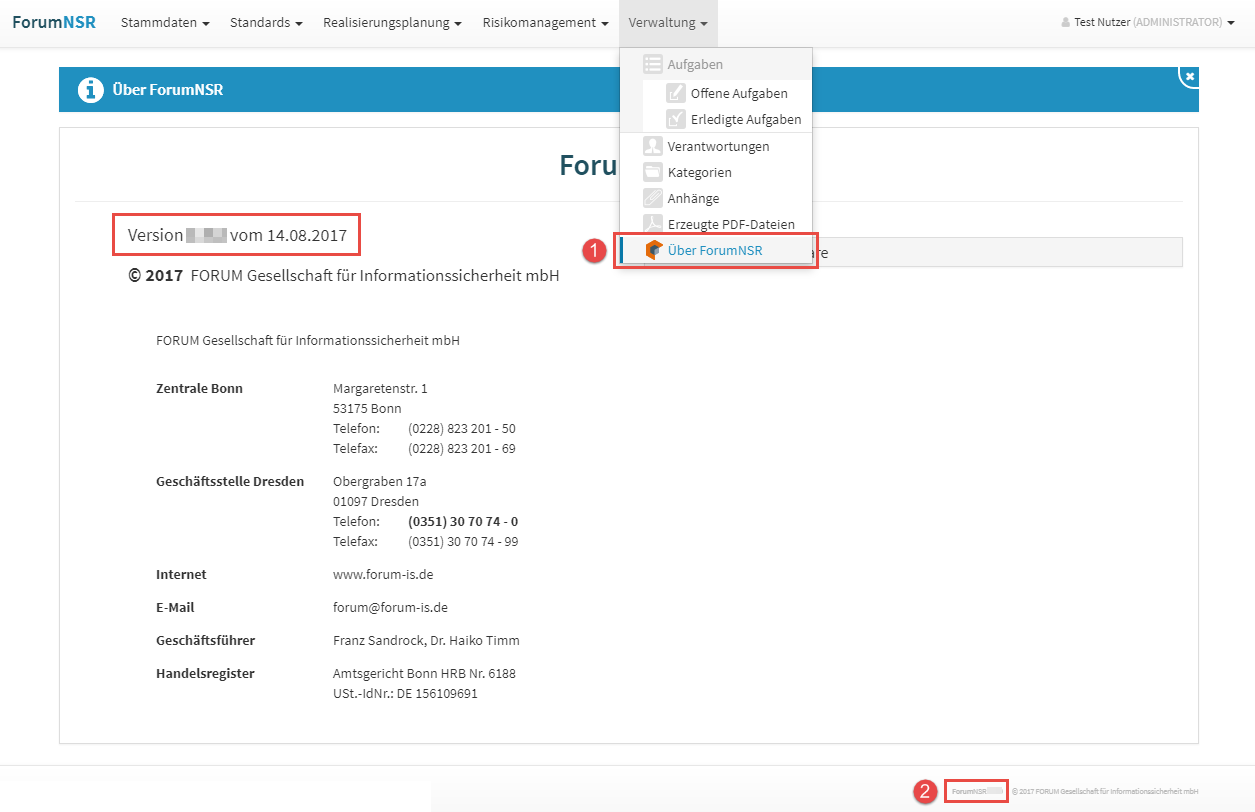Open the Test Nutzer user menu
The height and width of the screenshot is (812, 1255).
[x=1148, y=22]
